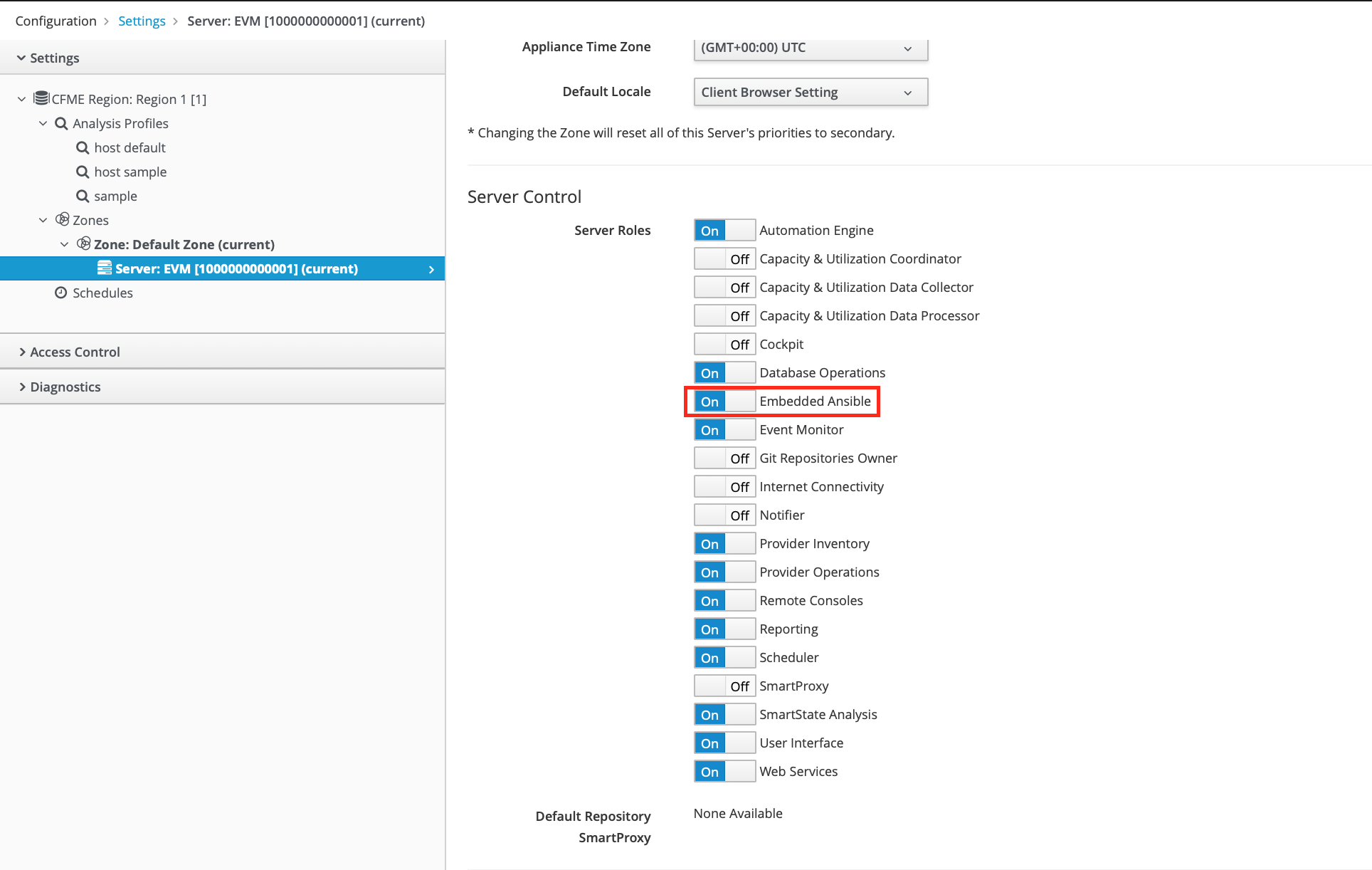
Task: Expand the Access Control accordion
Action: 75,352
